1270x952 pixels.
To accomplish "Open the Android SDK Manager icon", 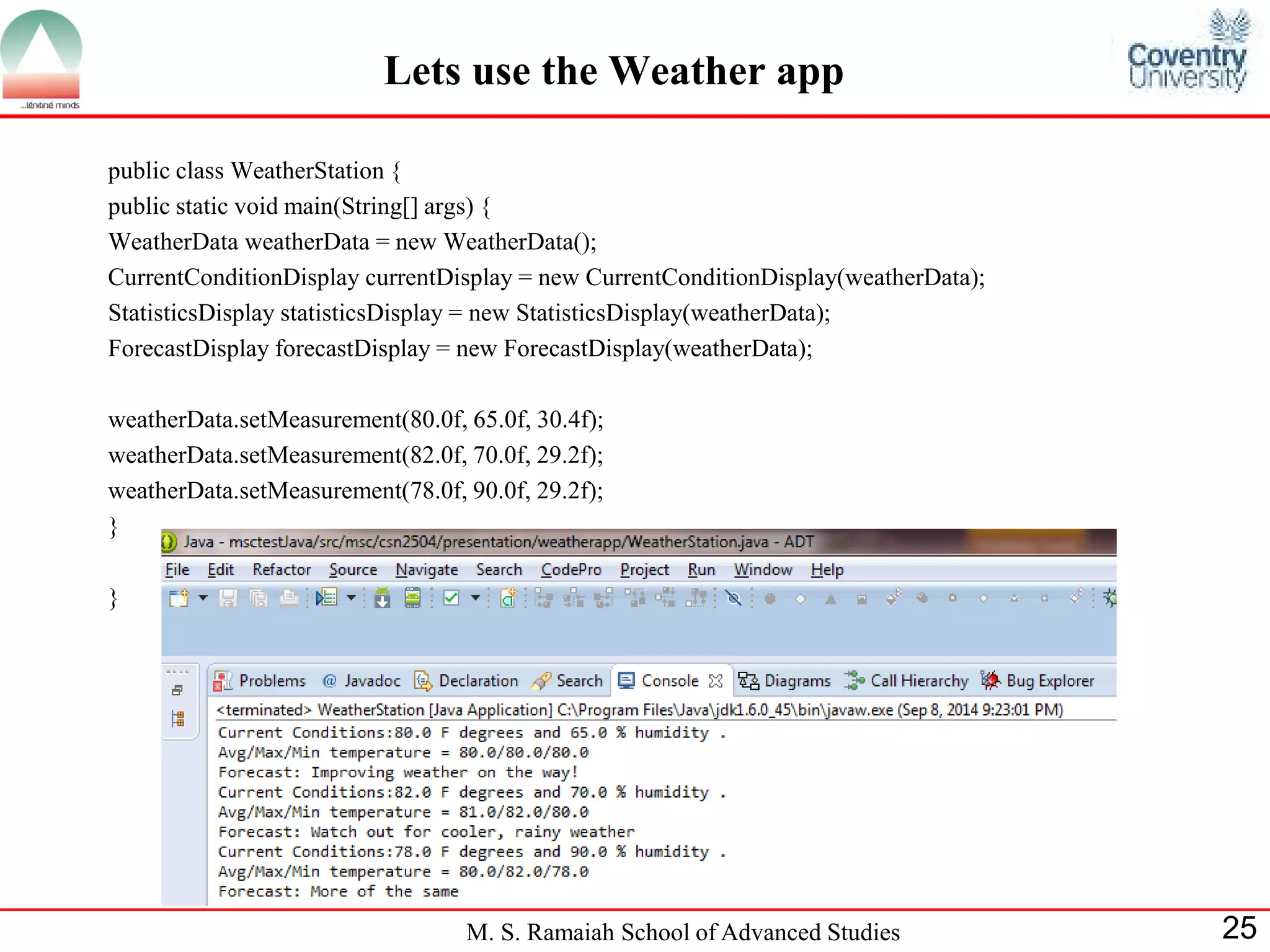I will 383,598.
